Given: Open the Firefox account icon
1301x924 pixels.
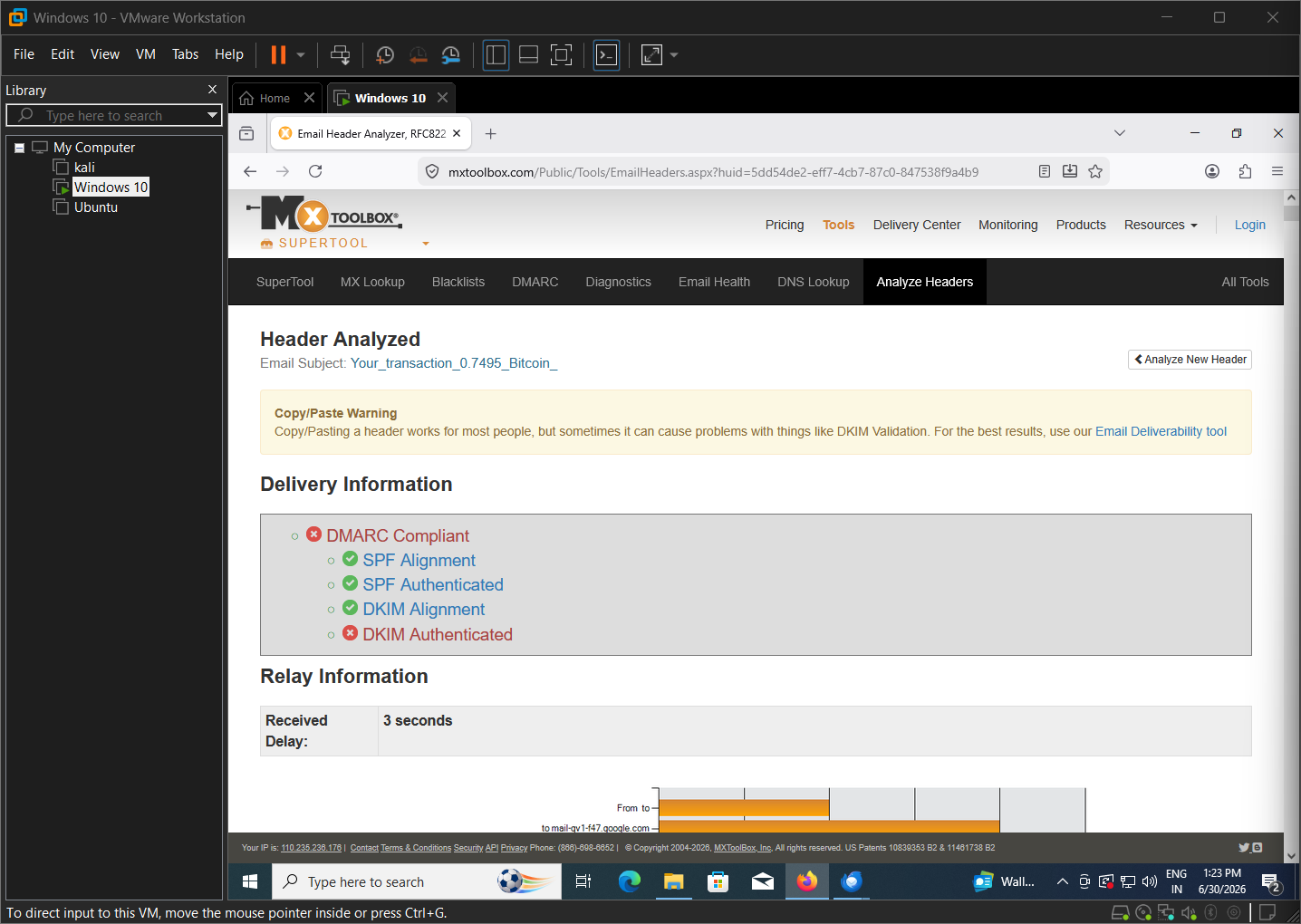Looking at the screenshot, I should pyautogui.click(x=1212, y=171).
